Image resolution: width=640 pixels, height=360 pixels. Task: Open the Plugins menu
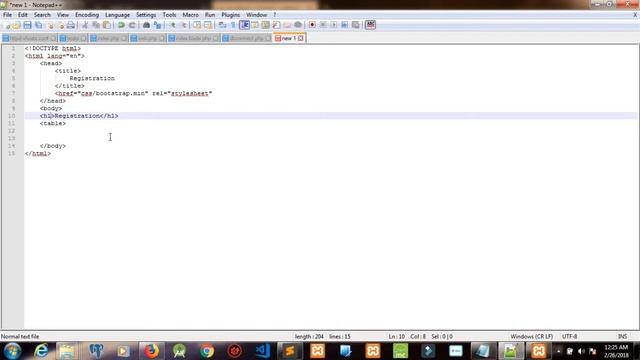[231, 15]
